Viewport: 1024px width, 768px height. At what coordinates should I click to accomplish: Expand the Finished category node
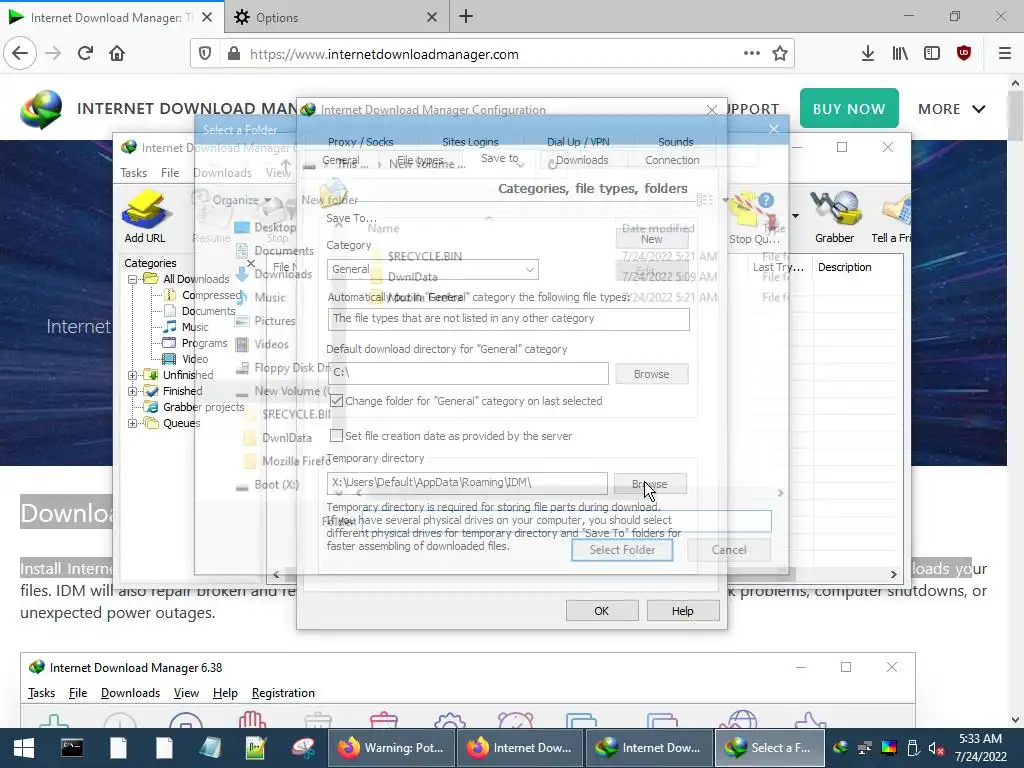(x=133, y=391)
